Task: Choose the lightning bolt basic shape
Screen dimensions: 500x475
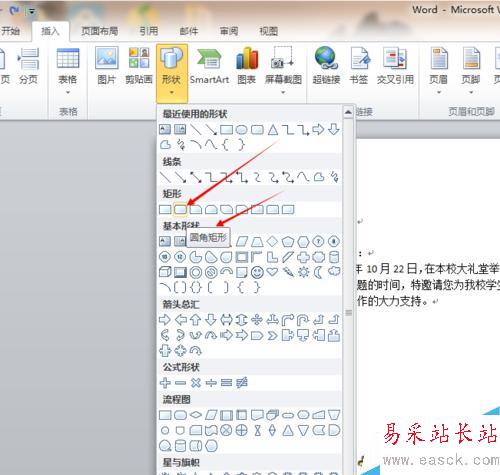Action: 288,272
